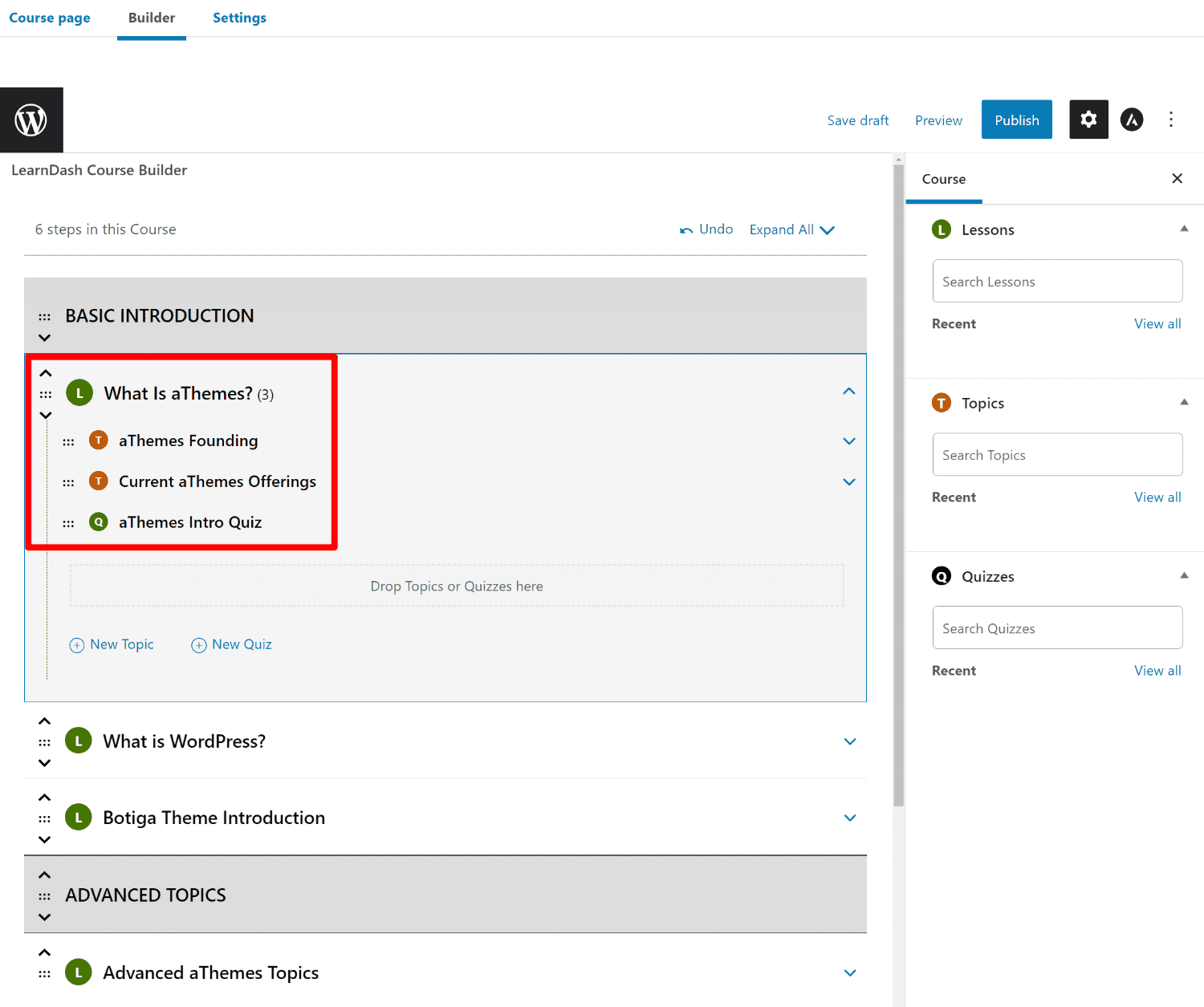
Task: Expand the Advanced aThemes Topics lesson
Action: (x=850, y=972)
